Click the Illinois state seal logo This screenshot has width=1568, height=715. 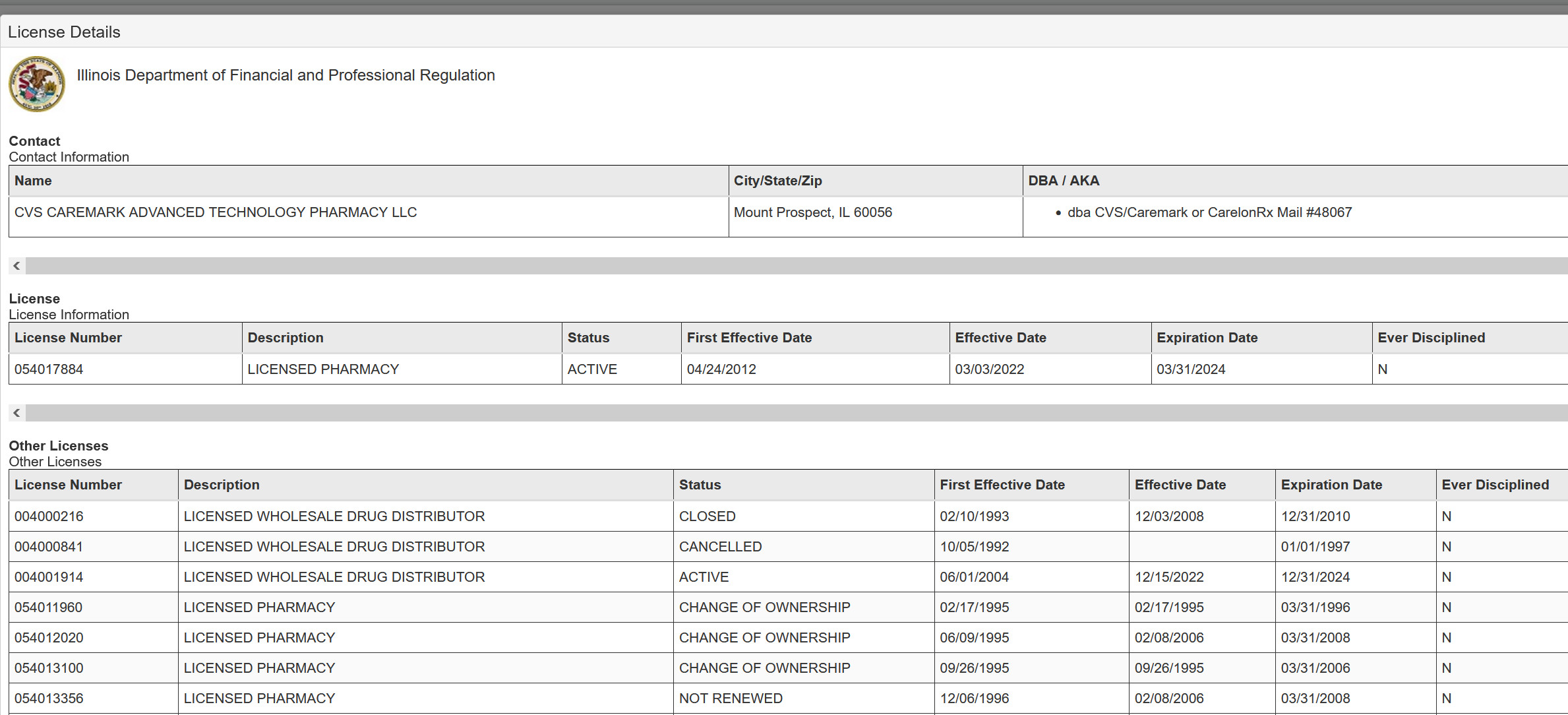tap(37, 84)
